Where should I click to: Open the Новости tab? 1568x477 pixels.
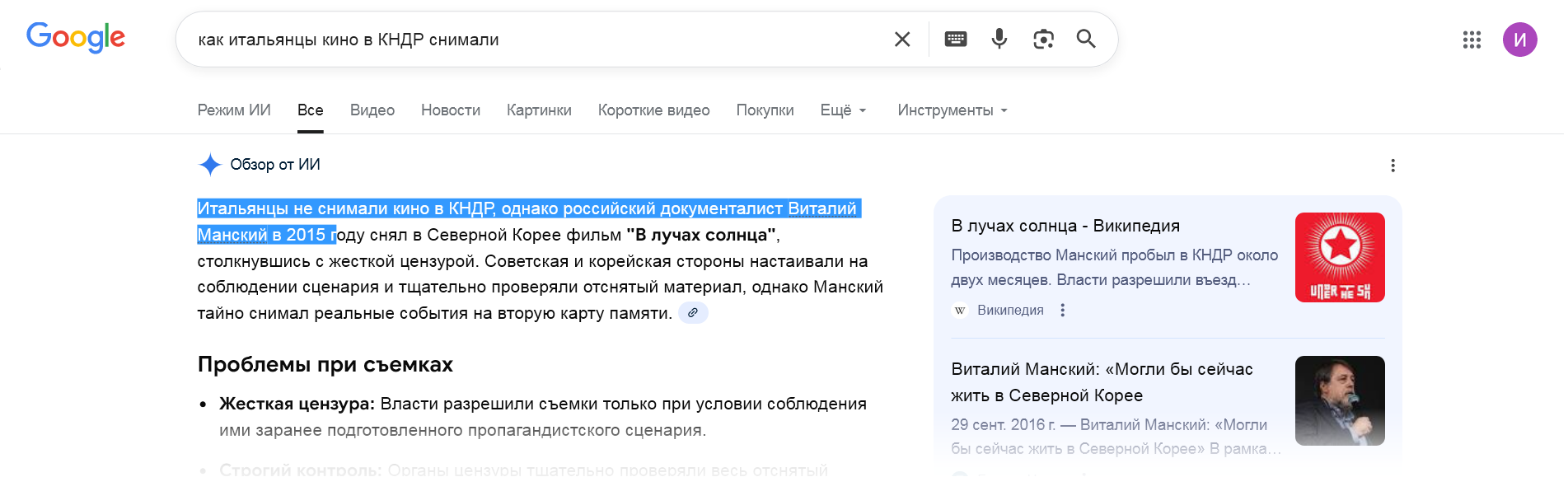[x=451, y=110]
